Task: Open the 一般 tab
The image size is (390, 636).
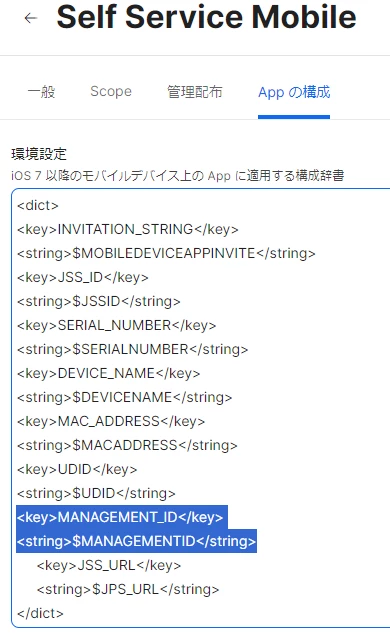Action: coord(41,92)
